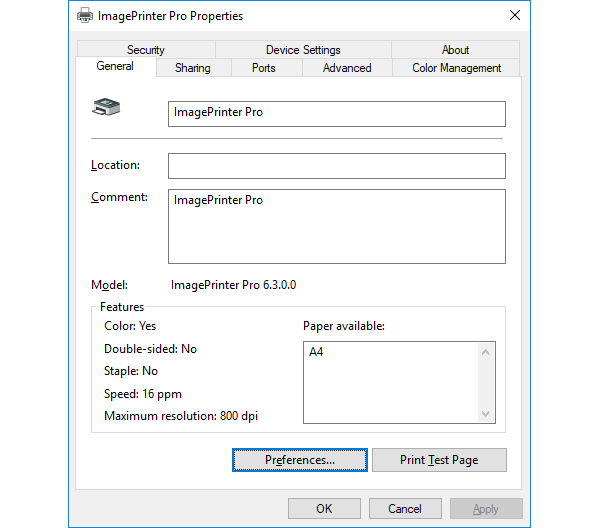
Task: Click the printer name input field
Action: (337, 114)
